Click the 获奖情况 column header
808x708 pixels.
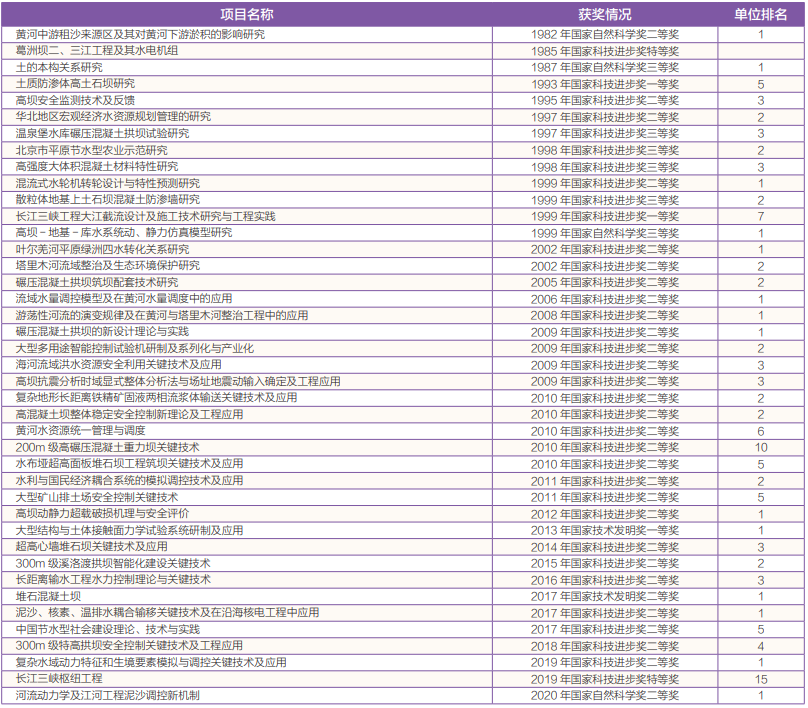click(x=604, y=15)
